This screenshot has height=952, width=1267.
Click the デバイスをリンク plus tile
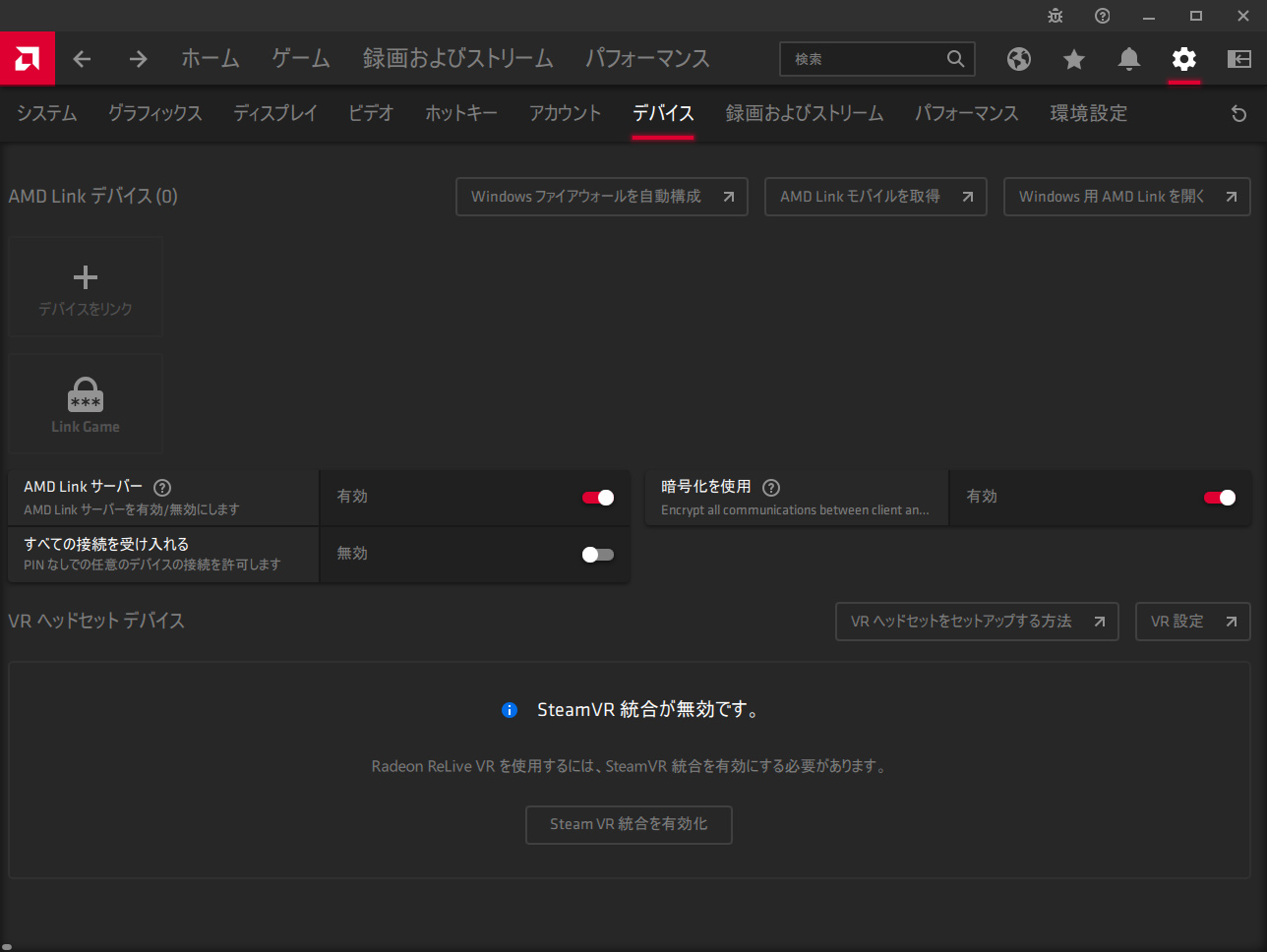pyautogui.click(x=86, y=287)
